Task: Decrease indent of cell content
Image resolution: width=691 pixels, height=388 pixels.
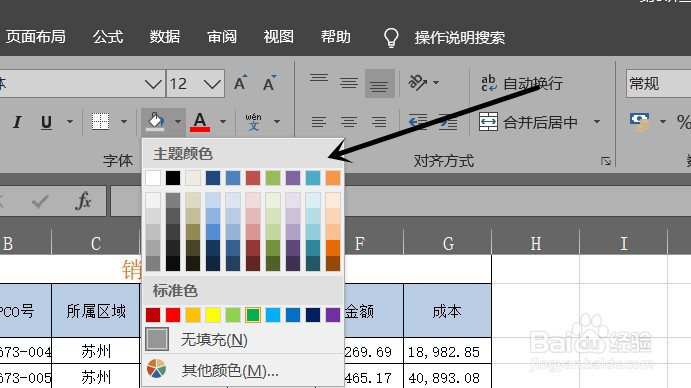Action: point(418,122)
